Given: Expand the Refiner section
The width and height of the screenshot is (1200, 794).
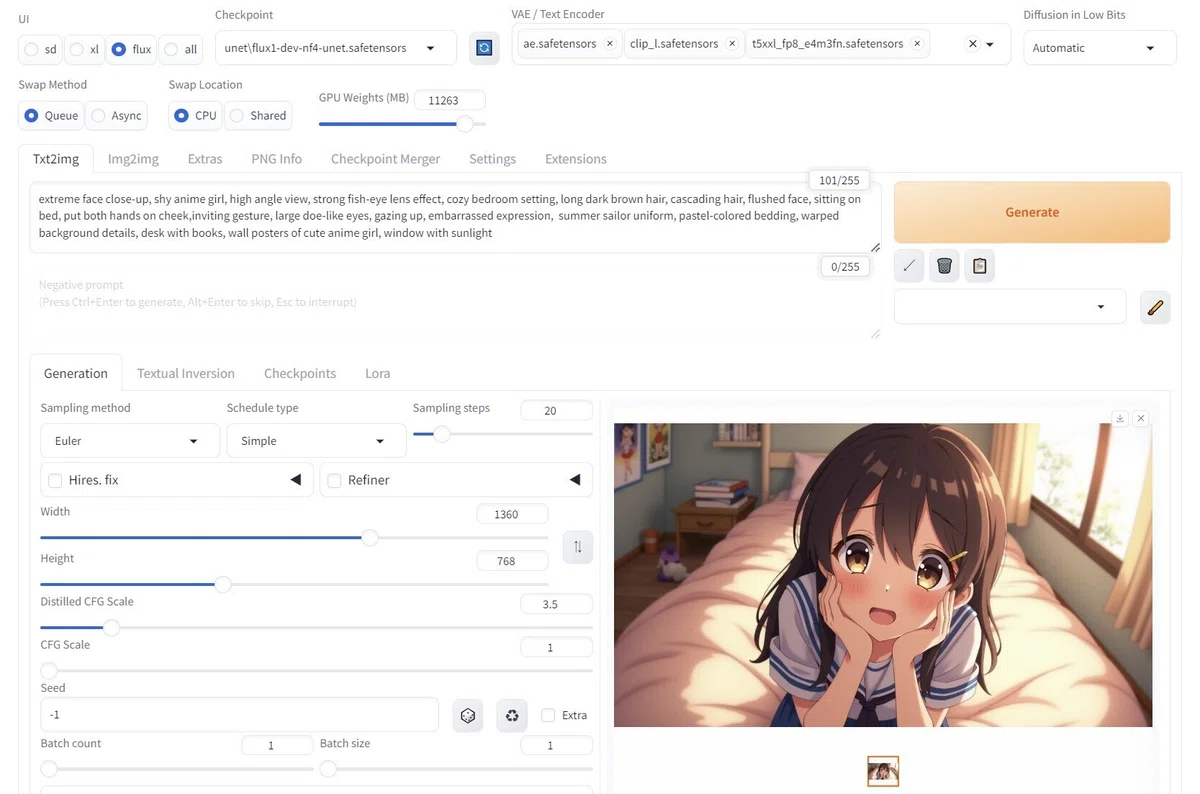Looking at the screenshot, I should pyautogui.click(x=575, y=480).
